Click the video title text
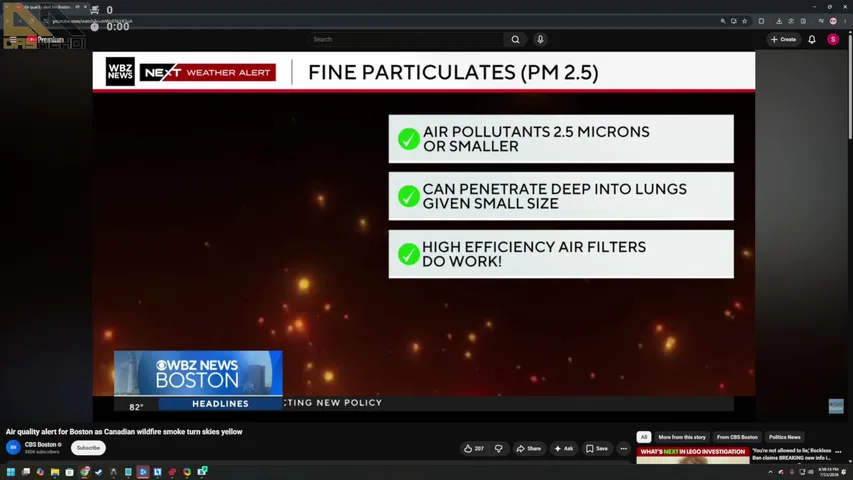 click(124, 432)
